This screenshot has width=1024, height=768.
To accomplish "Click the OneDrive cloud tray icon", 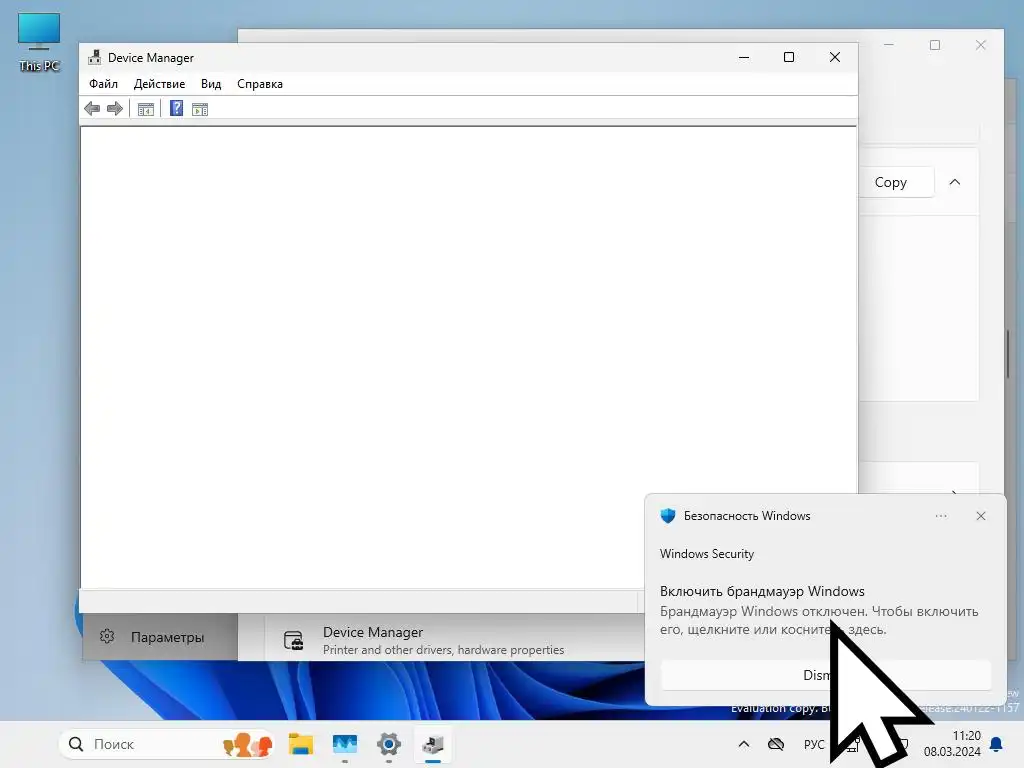I will [776, 744].
